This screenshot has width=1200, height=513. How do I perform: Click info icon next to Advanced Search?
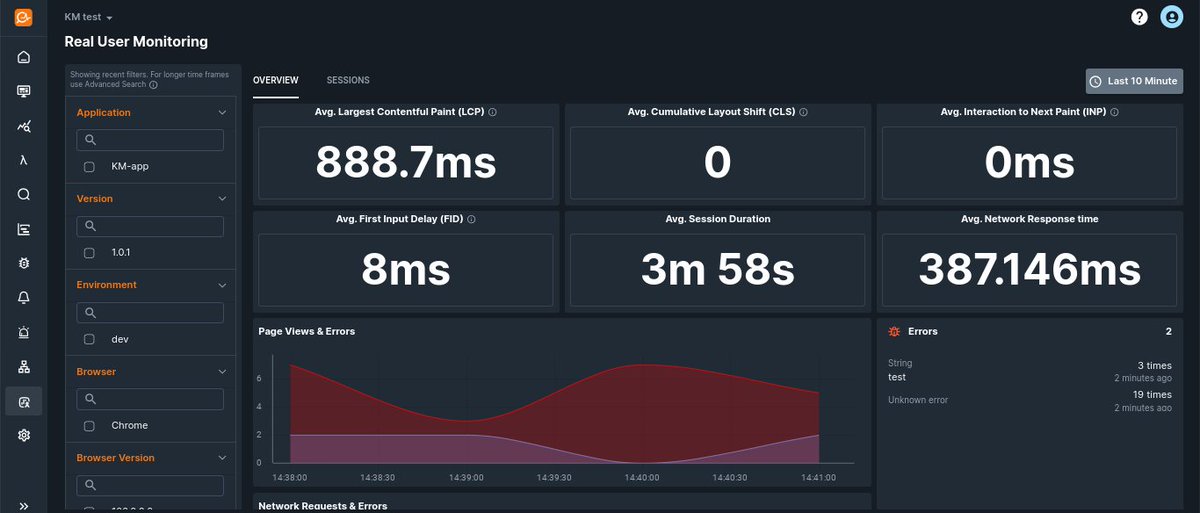pyautogui.click(x=153, y=85)
